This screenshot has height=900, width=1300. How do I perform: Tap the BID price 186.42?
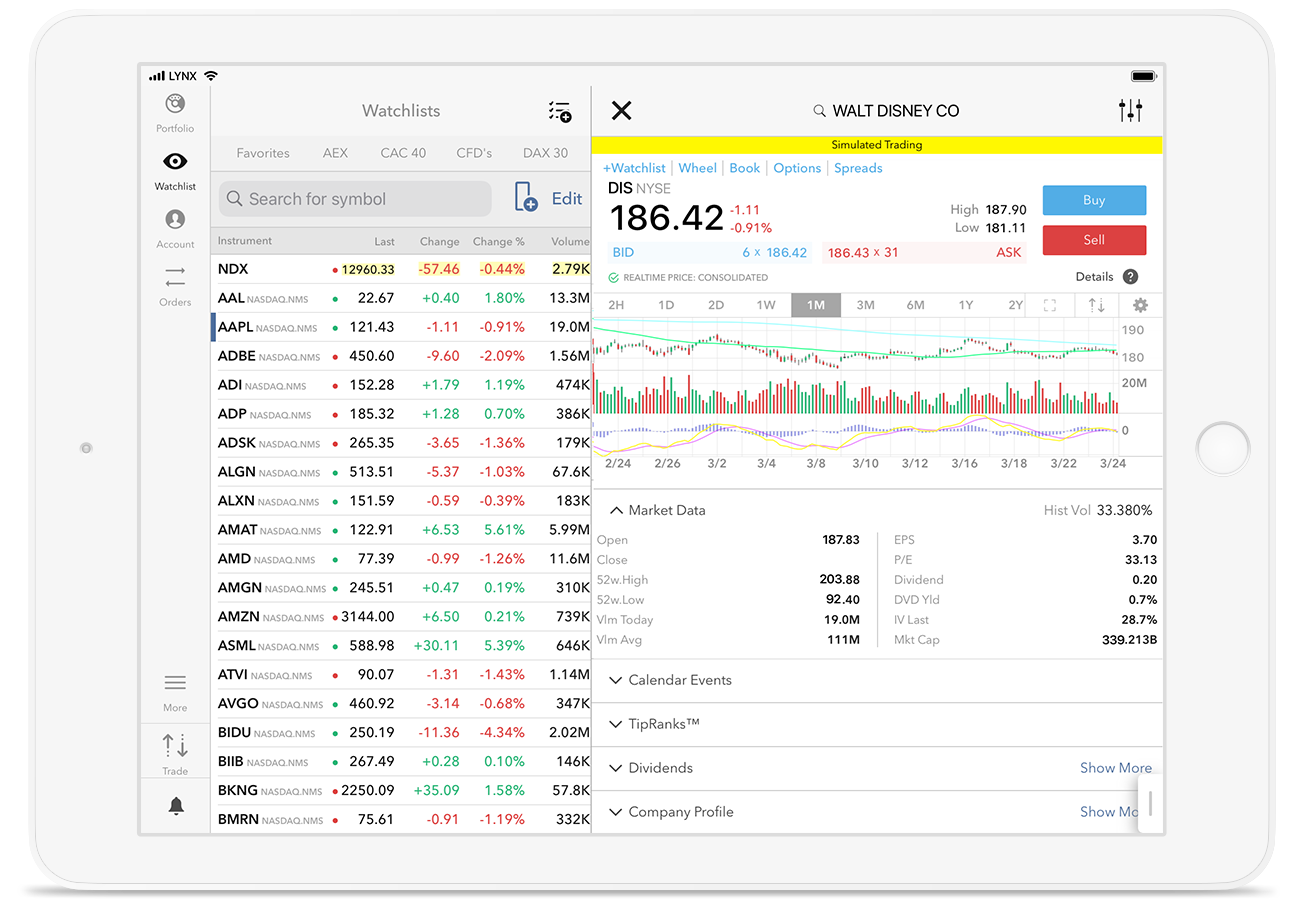click(x=787, y=253)
